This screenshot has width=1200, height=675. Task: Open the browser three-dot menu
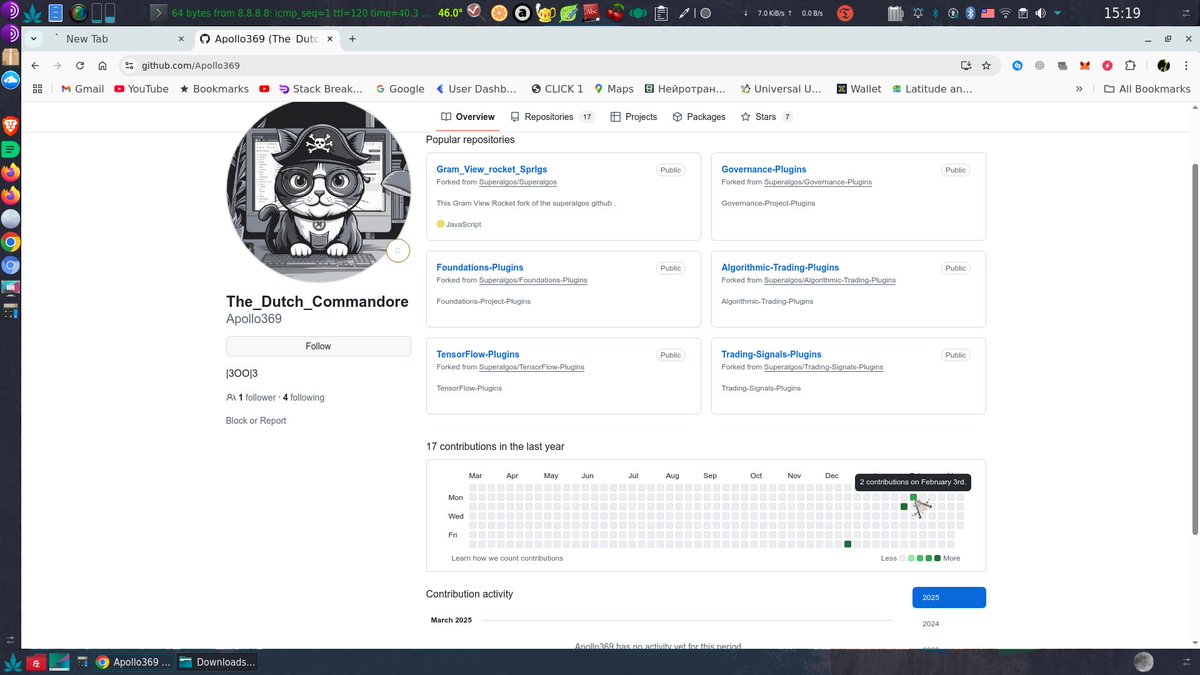[1186, 64]
